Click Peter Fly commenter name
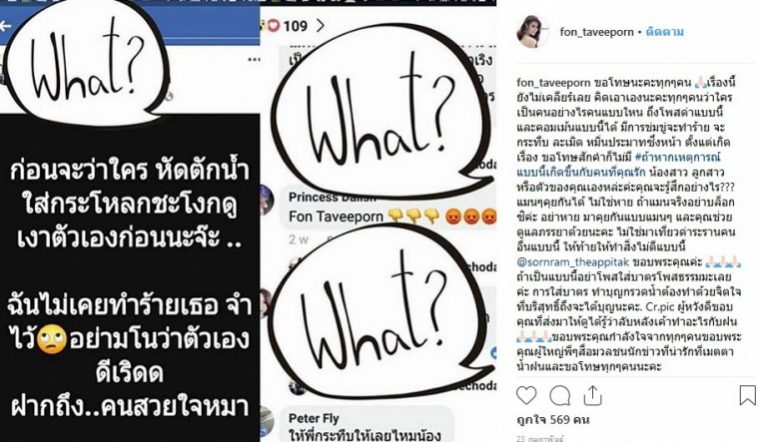 (314, 418)
